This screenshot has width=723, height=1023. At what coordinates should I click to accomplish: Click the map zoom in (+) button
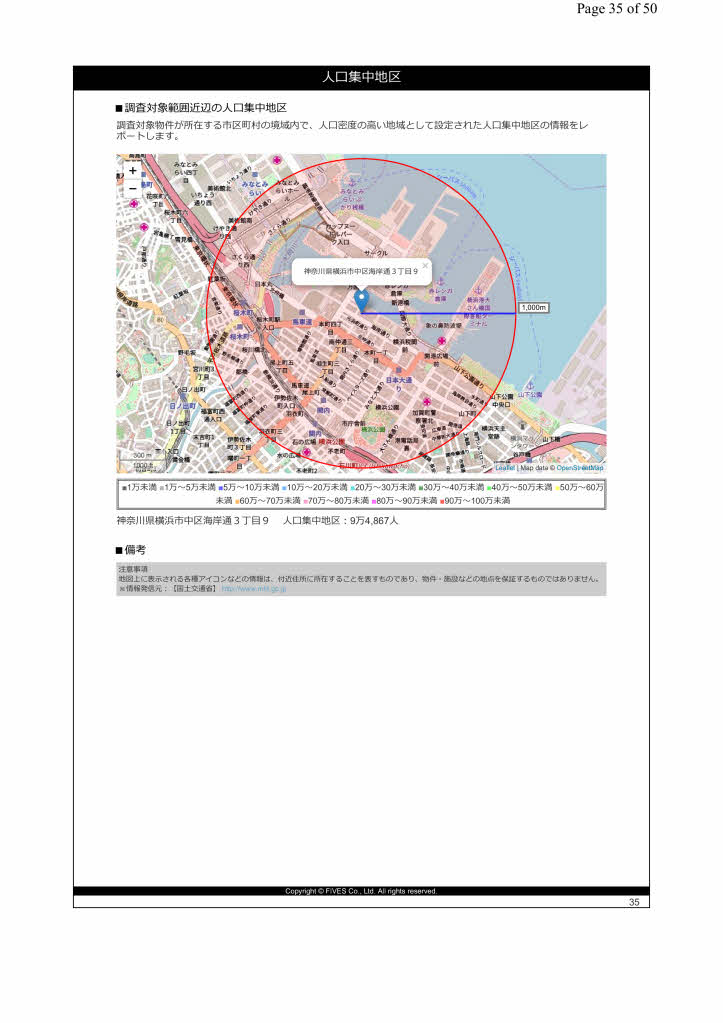point(132,170)
